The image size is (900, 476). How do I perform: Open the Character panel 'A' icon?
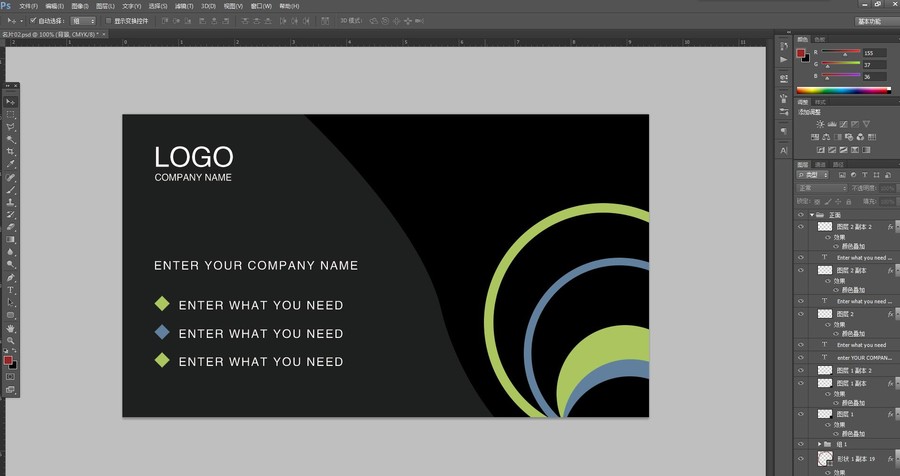[784, 150]
